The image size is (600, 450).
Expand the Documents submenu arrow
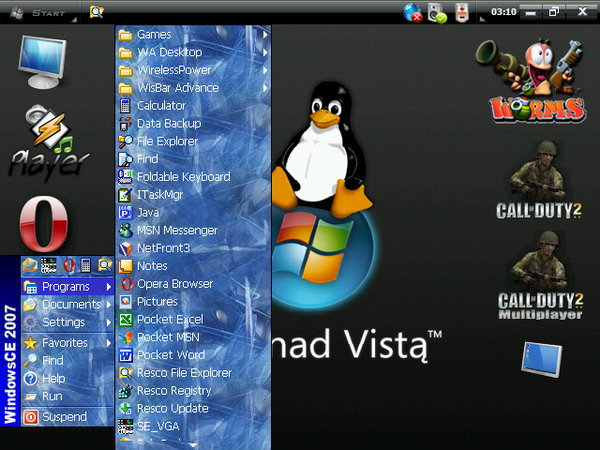(109, 305)
